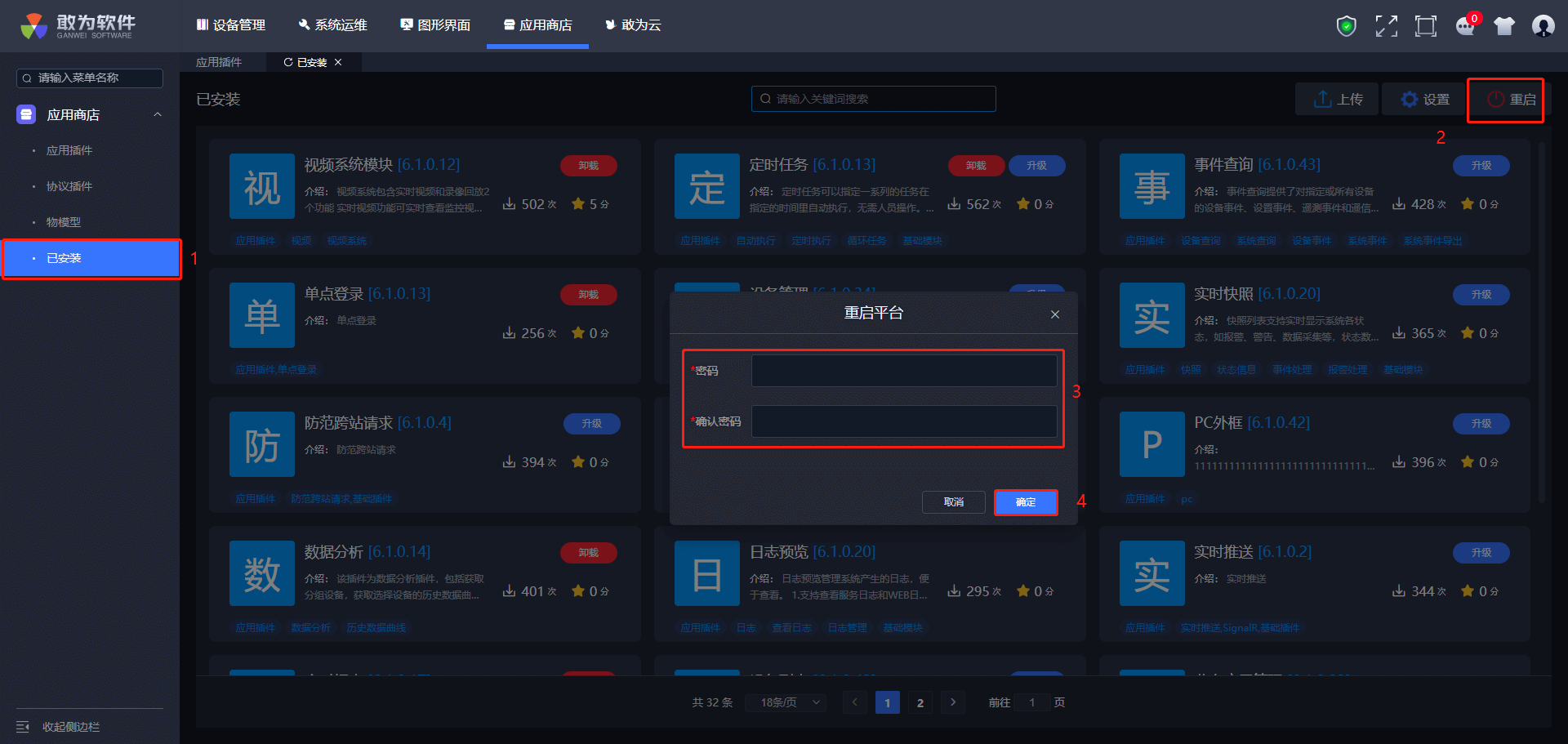Click the 事件查询 plugin icon

click(1152, 186)
